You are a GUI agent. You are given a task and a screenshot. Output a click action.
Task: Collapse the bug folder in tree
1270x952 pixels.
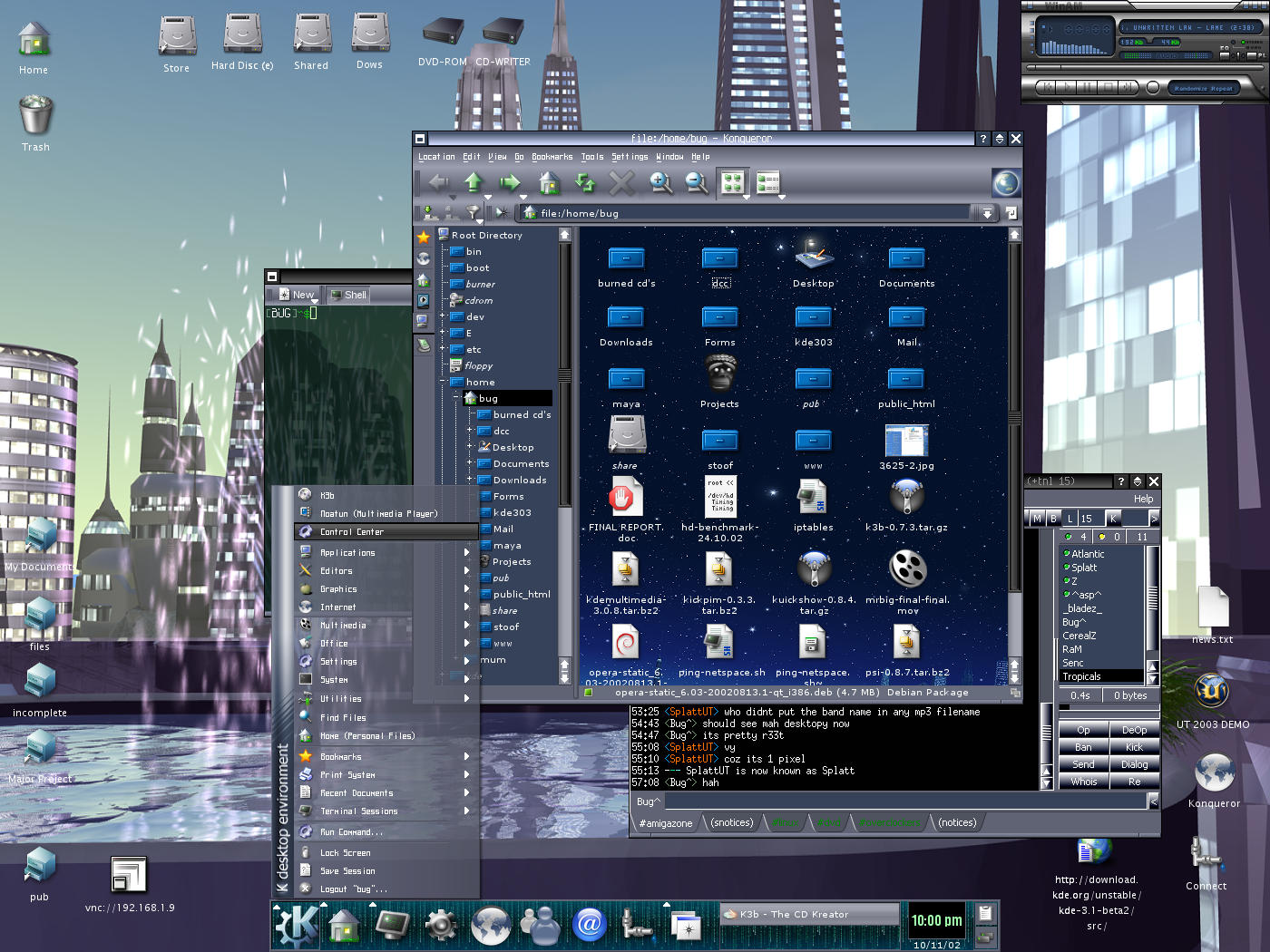(456, 398)
